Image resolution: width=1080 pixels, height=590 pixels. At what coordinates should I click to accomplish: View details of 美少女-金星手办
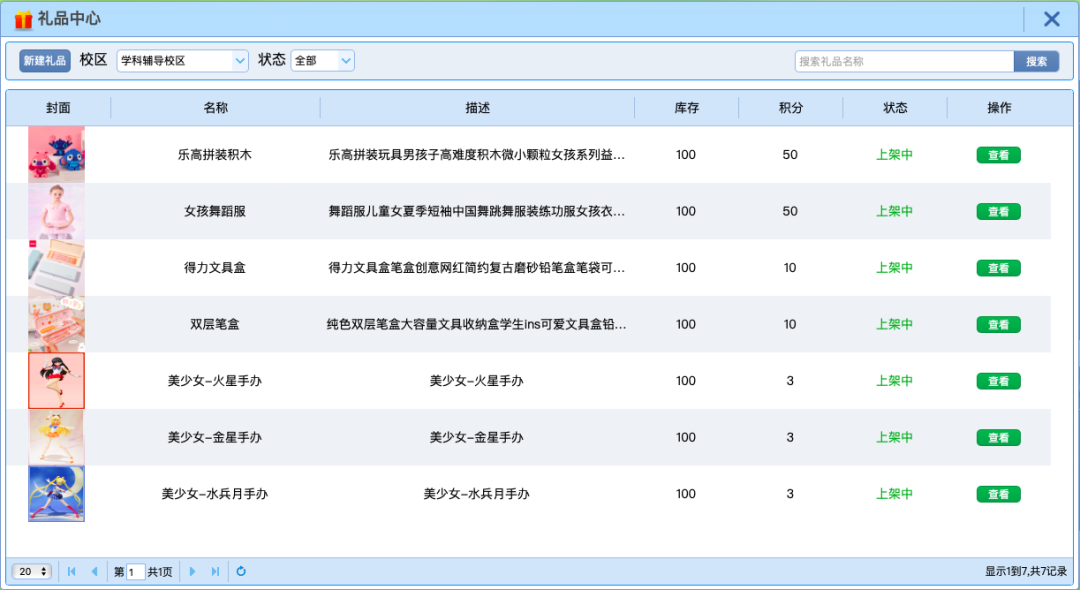[999, 437]
